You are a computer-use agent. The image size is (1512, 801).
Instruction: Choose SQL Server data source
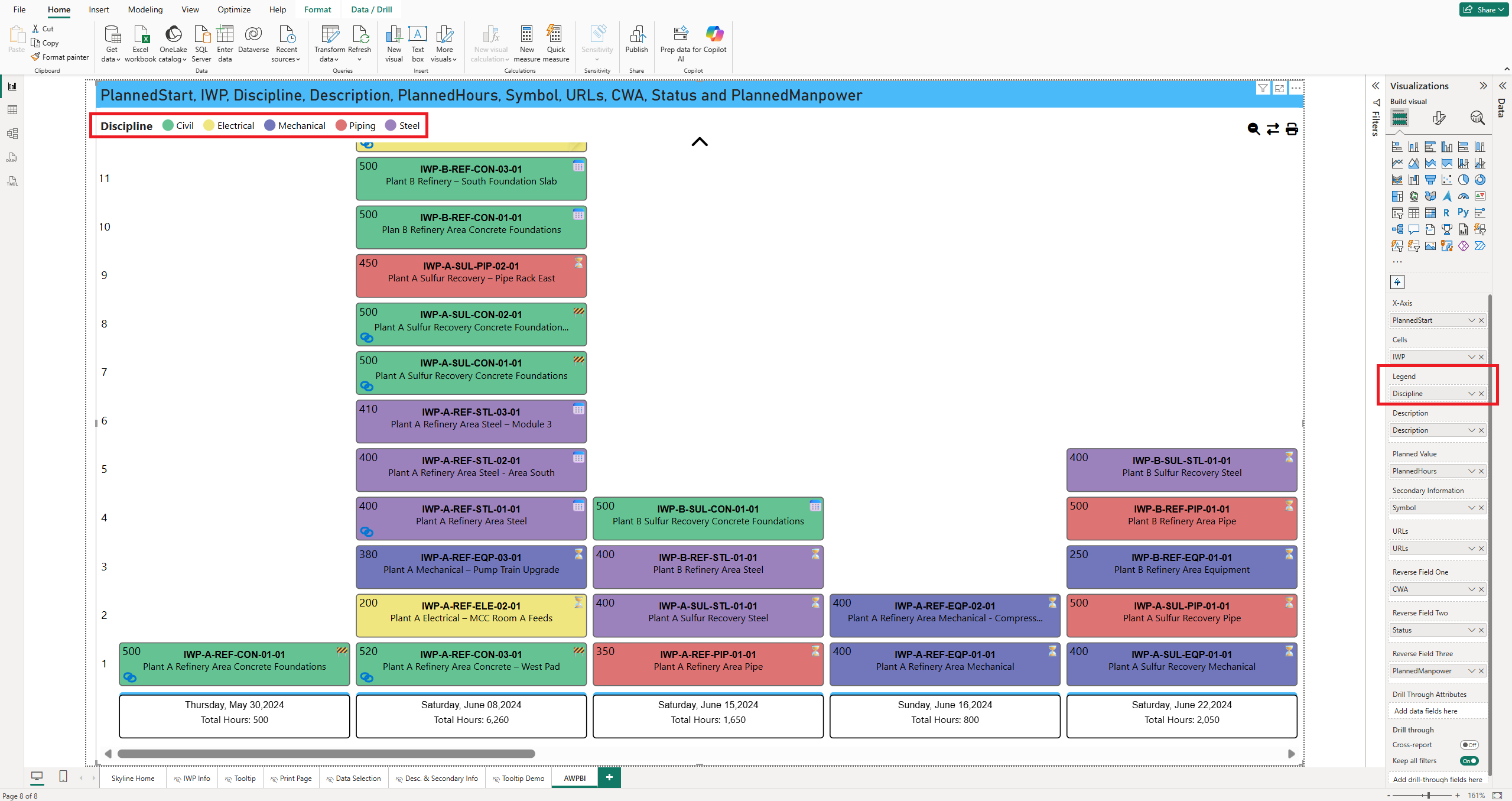(201, 44)
